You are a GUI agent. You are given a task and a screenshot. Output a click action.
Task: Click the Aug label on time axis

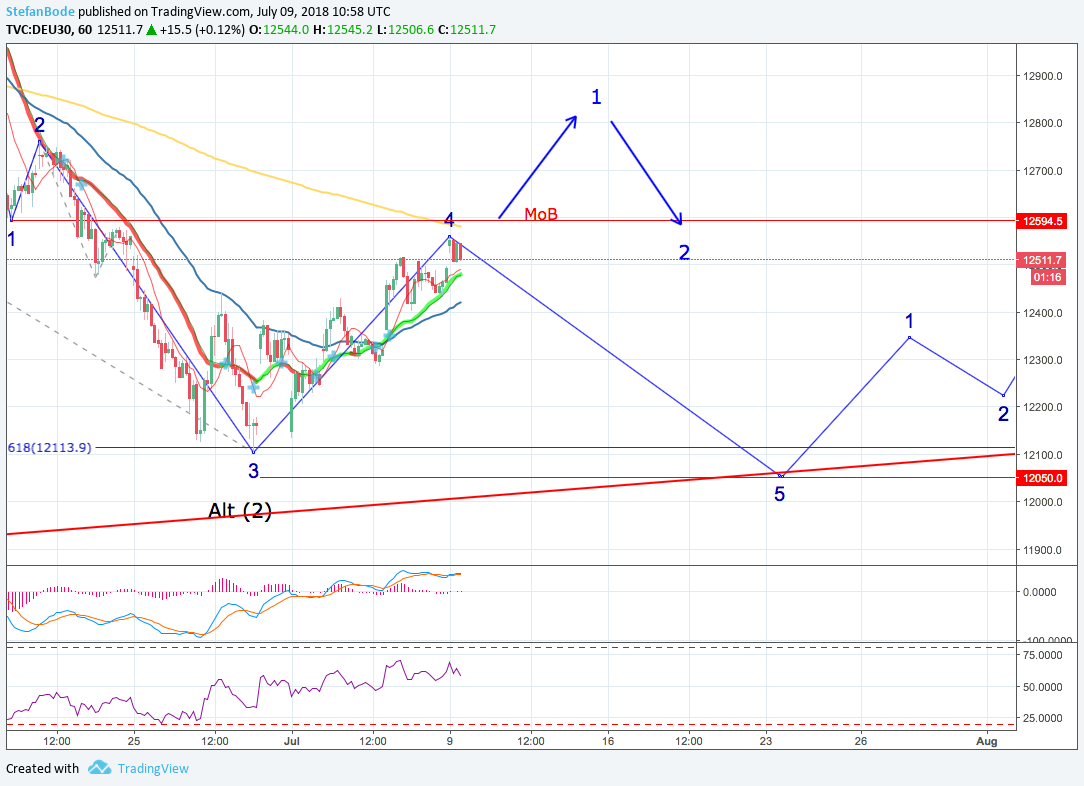pos(987,741)
